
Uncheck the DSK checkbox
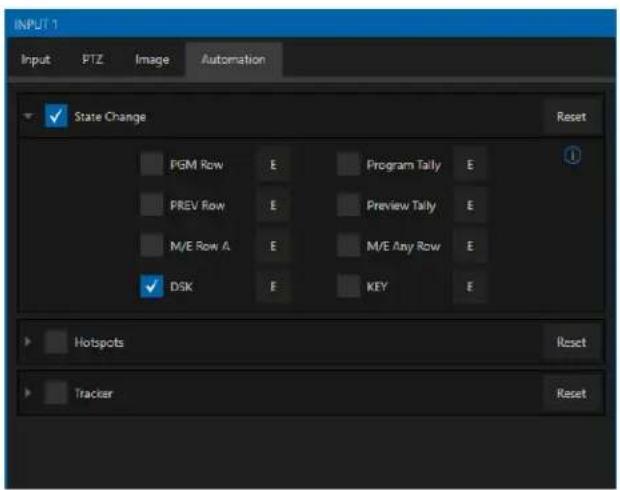tap(152, 287)
